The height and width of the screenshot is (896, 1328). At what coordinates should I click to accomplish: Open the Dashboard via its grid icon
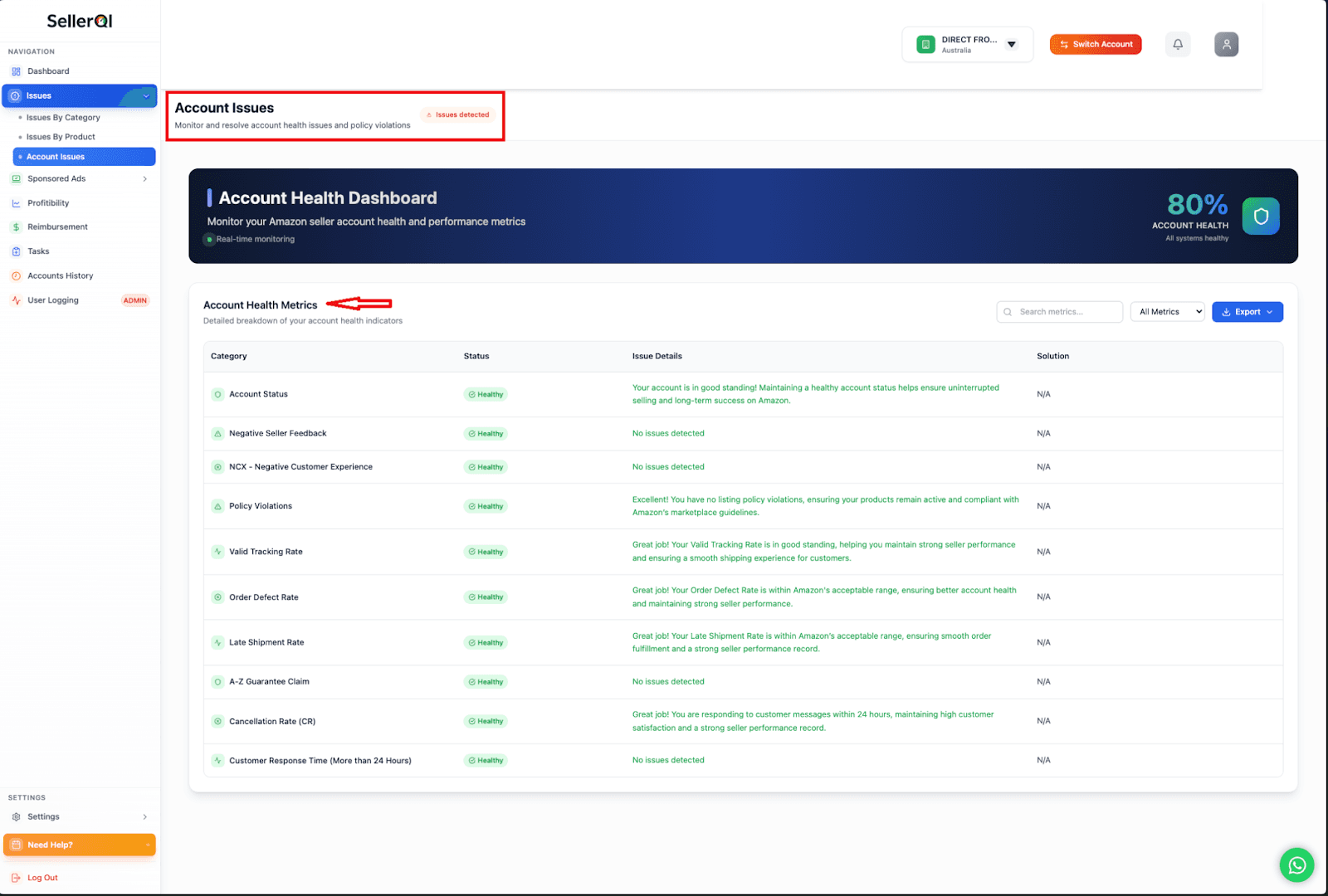tap(15, 71)
